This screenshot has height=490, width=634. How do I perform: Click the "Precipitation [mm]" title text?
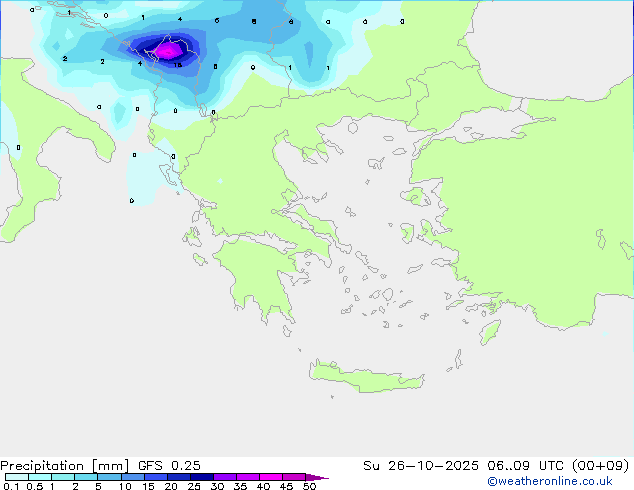coord(65,466)
